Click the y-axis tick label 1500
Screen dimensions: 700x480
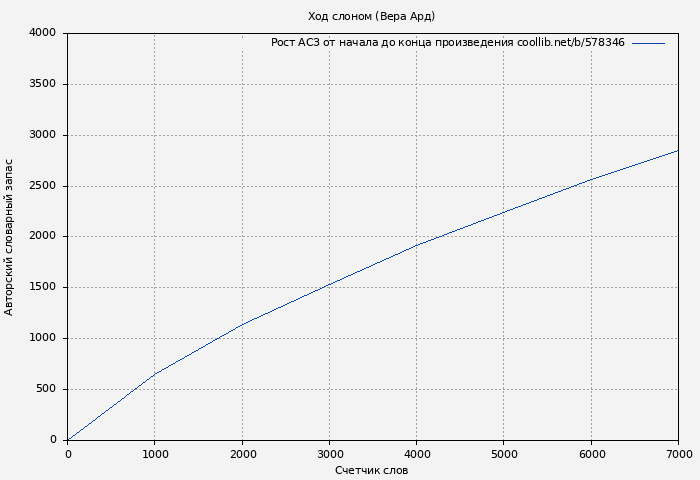(x=42, y=288)
